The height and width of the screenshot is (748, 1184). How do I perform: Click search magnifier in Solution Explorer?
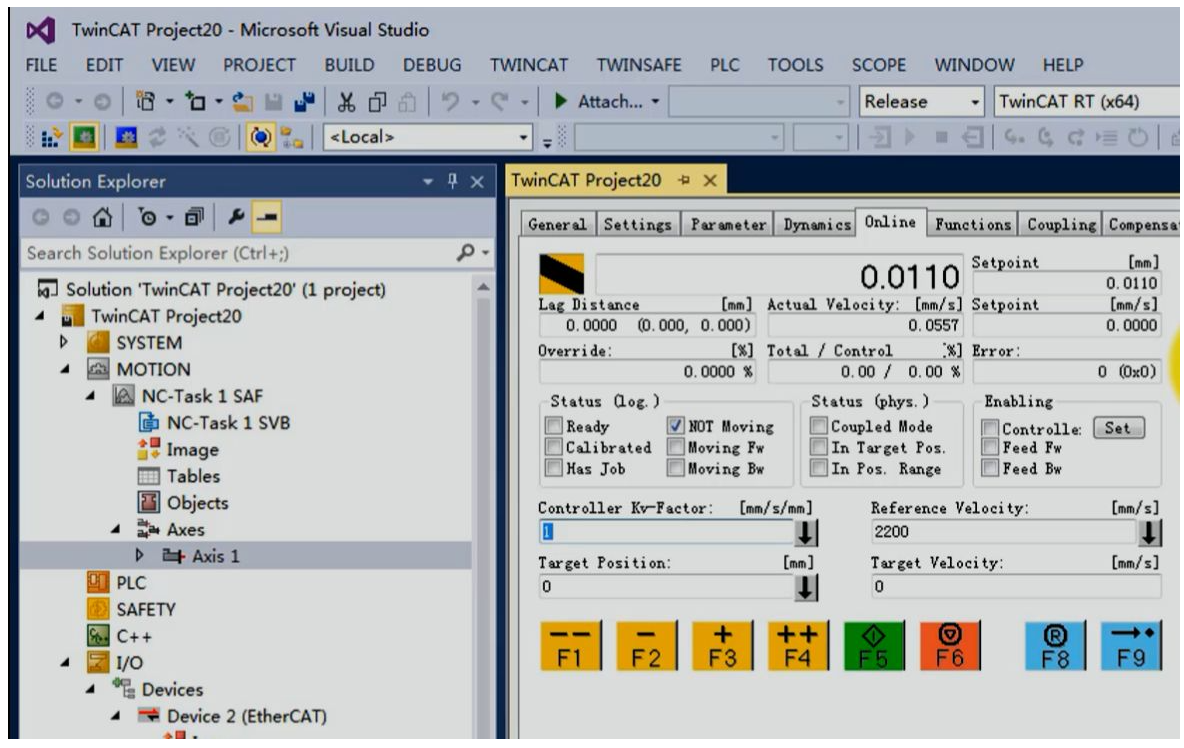(466, 252)
